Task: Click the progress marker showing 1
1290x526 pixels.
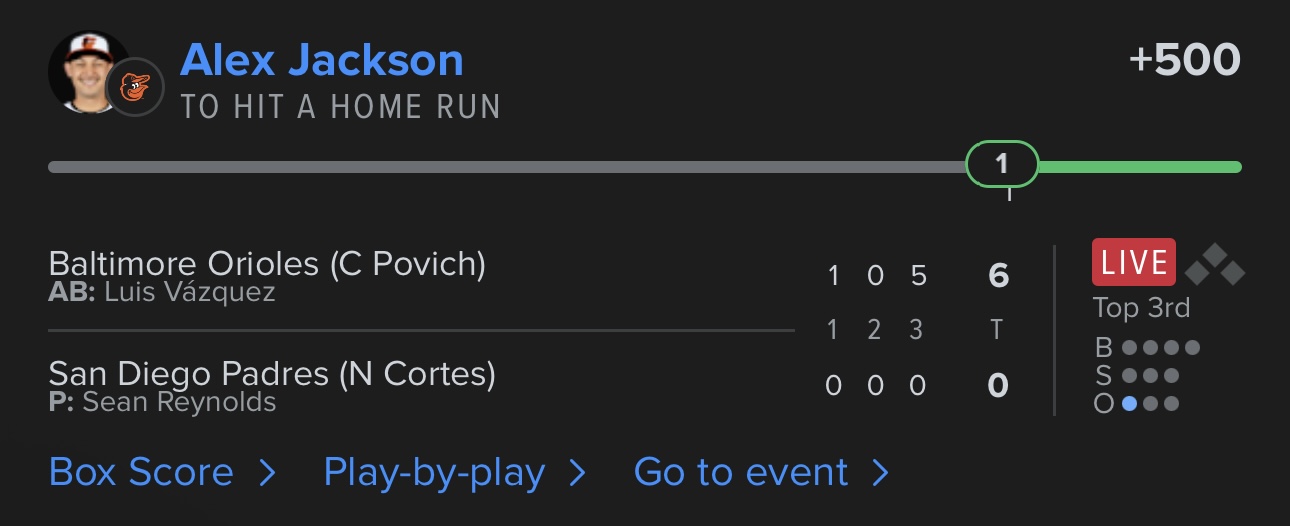Action: (1002, 164)
